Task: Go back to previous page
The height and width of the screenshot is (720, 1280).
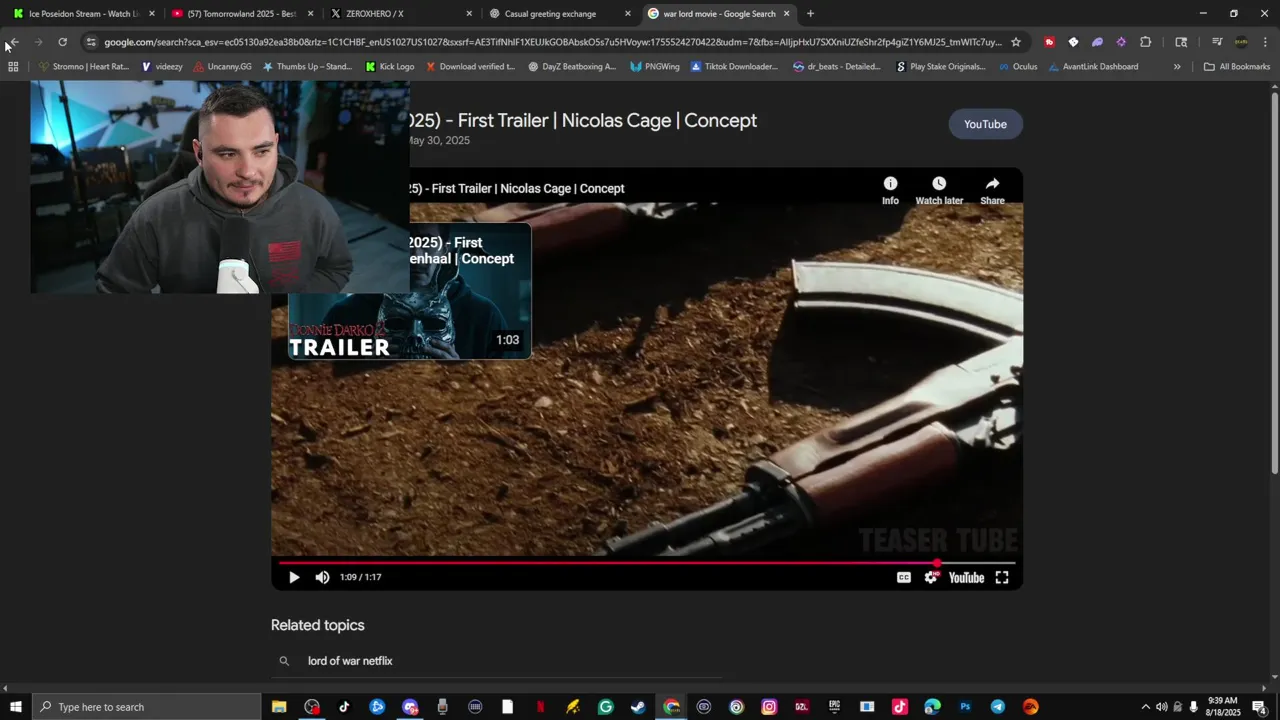Action: (x=13, y=42)
